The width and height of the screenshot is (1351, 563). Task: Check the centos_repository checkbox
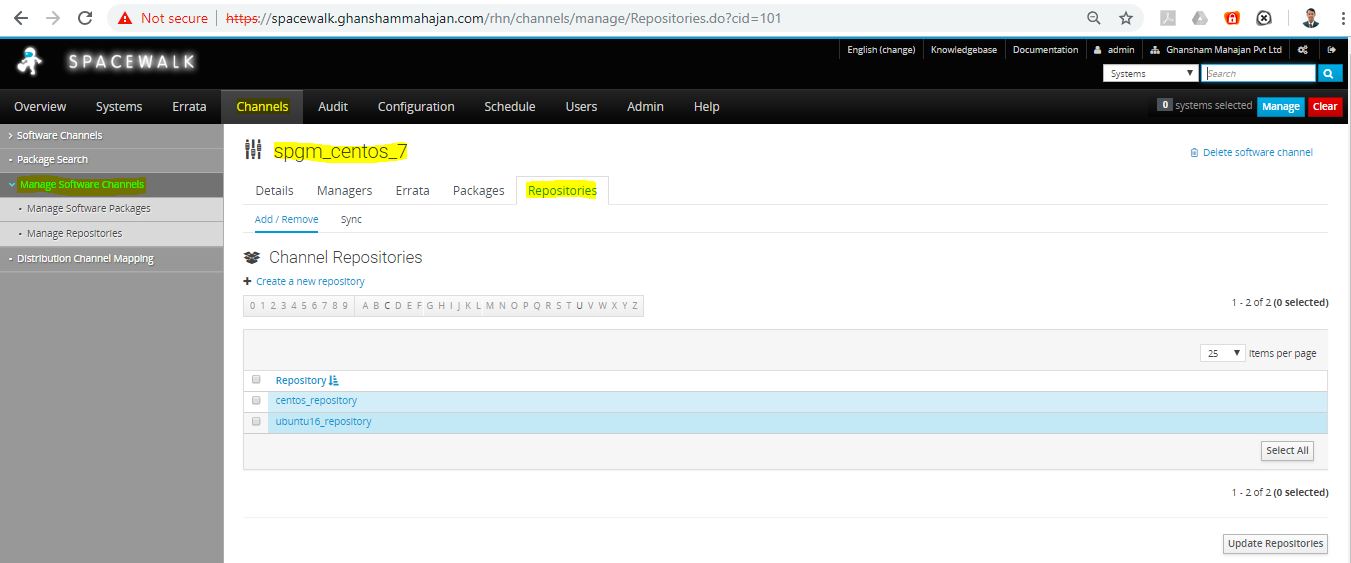[256, 401]
